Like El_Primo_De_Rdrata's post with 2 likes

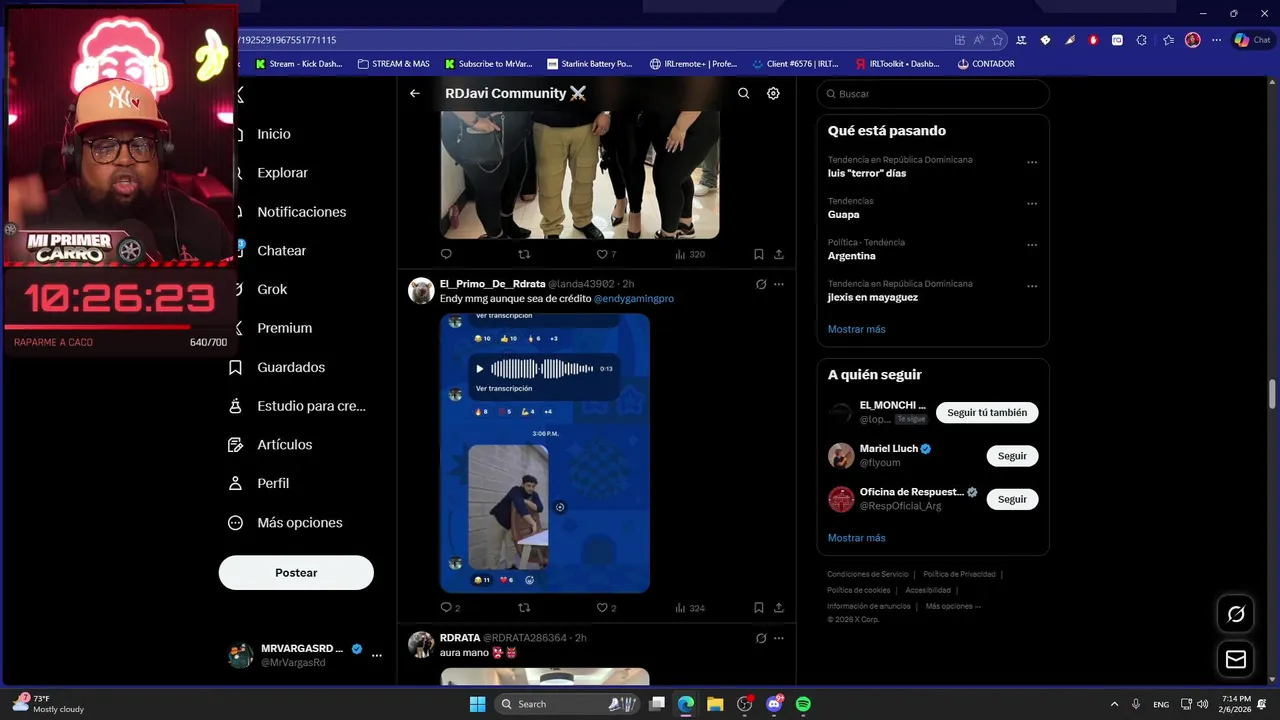click(x=602, y=607)
